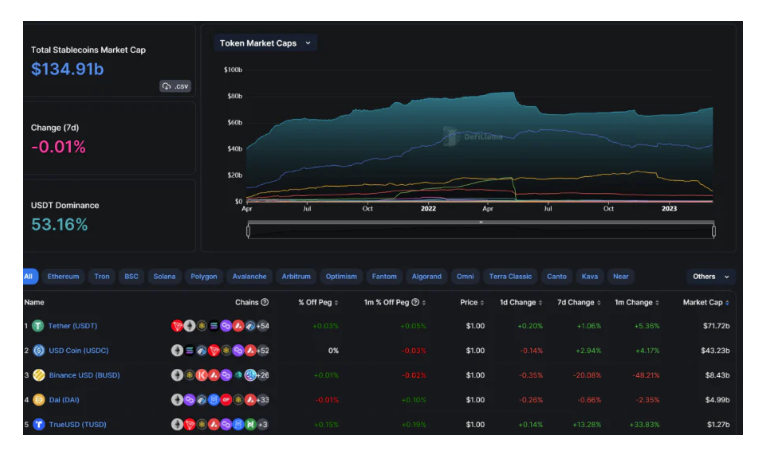Click the Tether market cap value $71.72b
Image resolution: width=767 pixels, height=449 pixels.
pyautogui.click(x=716, y=326)
